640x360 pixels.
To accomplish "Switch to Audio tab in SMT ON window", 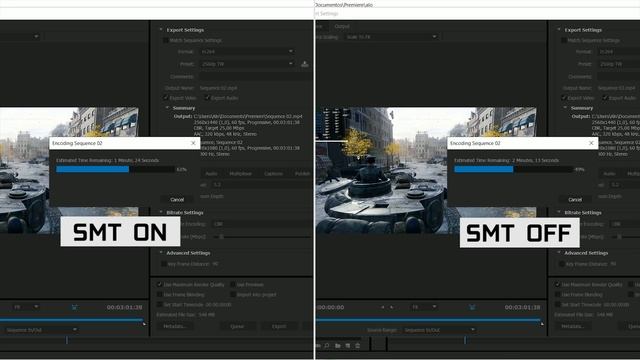I will (211, 173).
